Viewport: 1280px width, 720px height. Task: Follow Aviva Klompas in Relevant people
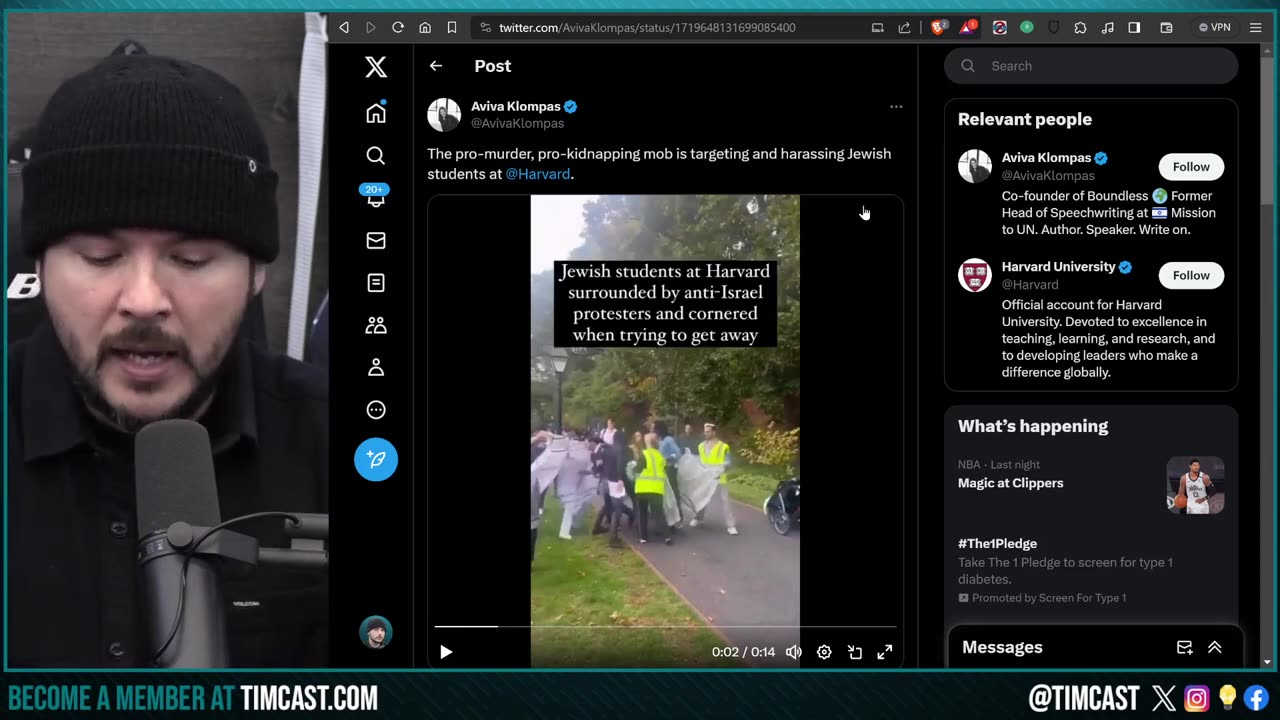click(1191, 167)
